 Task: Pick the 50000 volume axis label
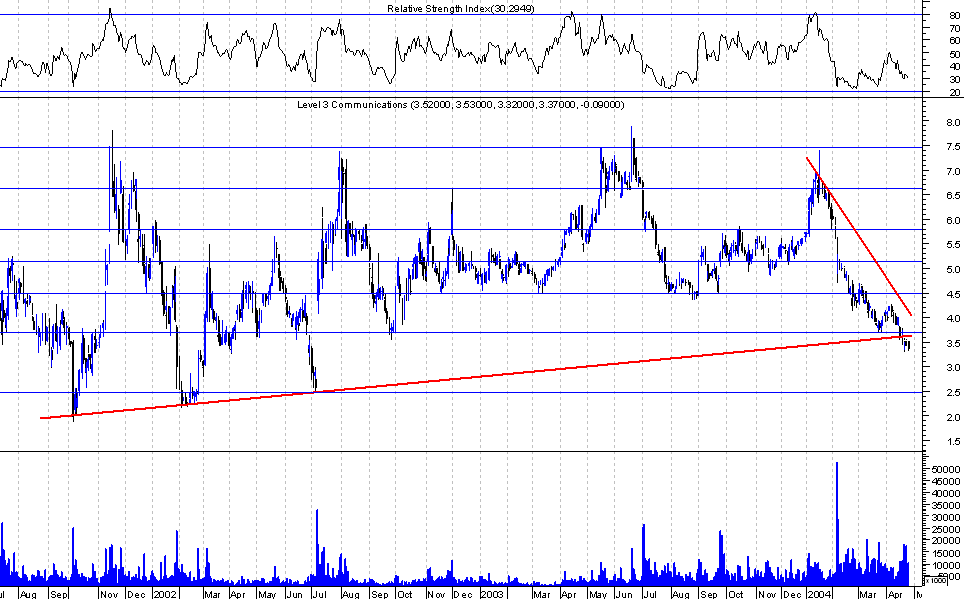tap(947, 469)
